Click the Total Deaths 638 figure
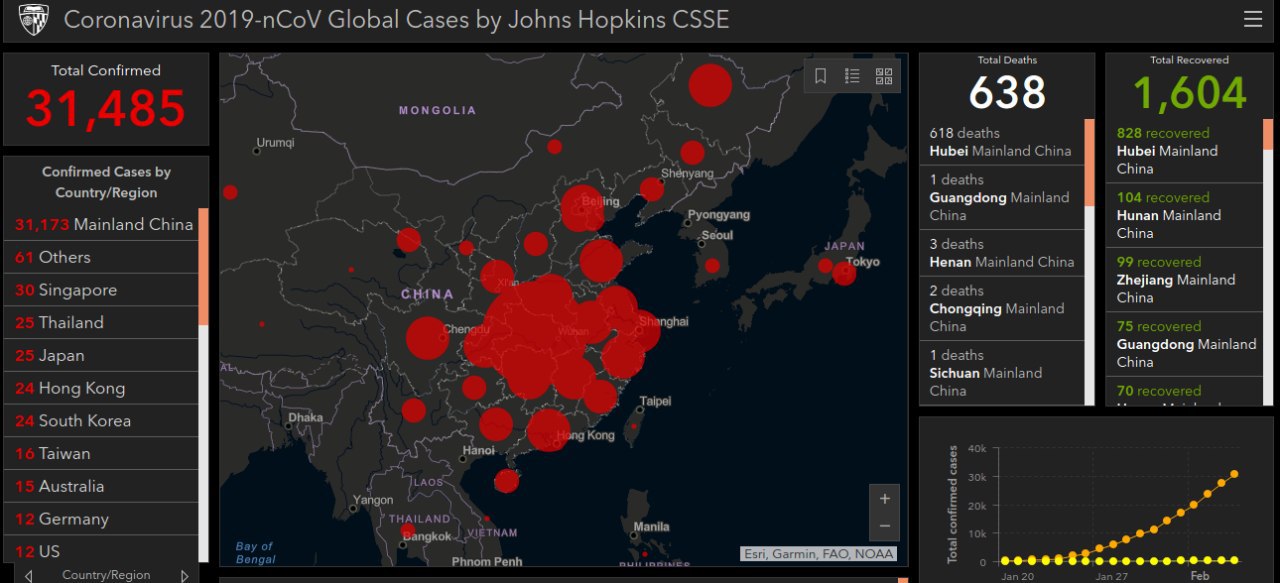This screenshot has height=583, width=1280. click(1007, 94)
